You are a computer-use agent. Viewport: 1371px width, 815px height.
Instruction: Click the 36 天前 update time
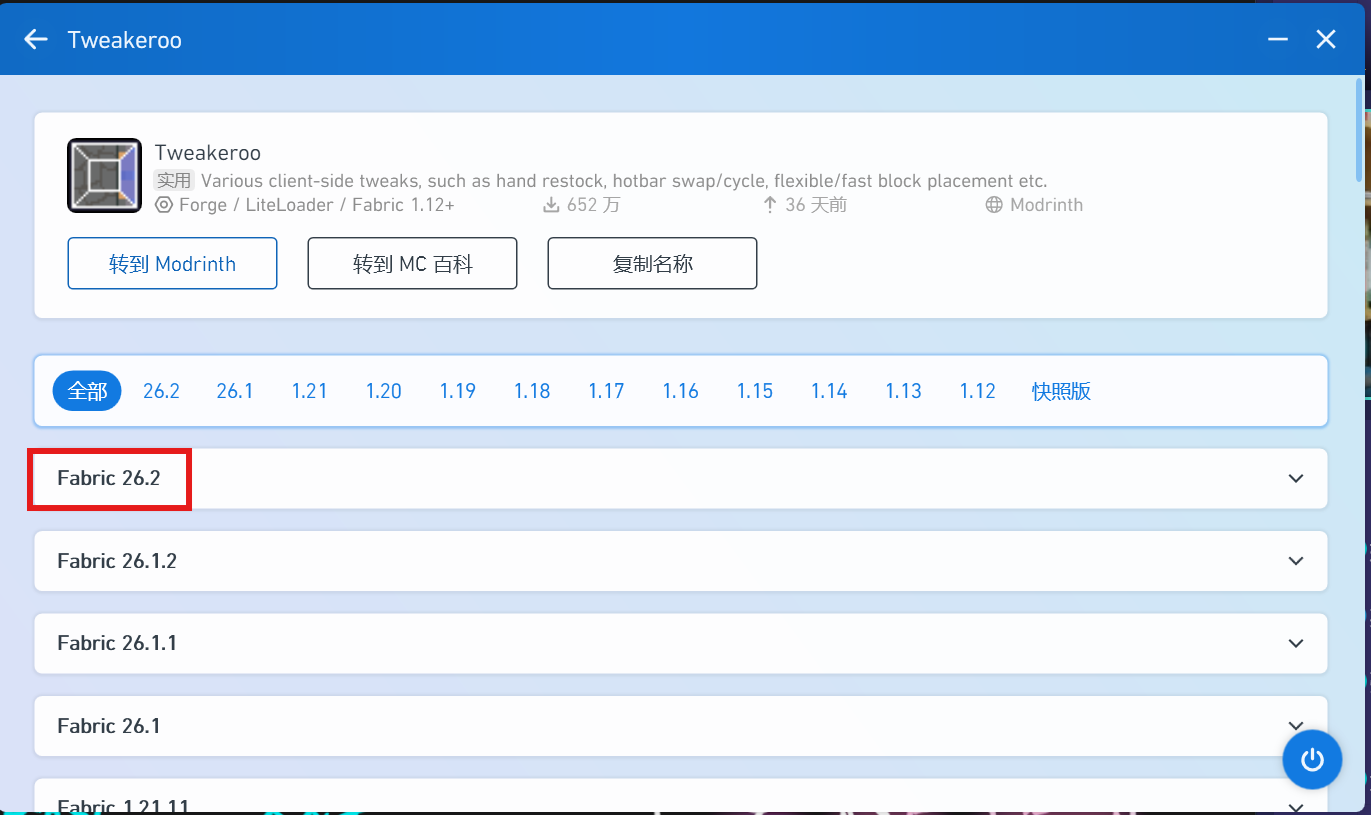point(817,205)
